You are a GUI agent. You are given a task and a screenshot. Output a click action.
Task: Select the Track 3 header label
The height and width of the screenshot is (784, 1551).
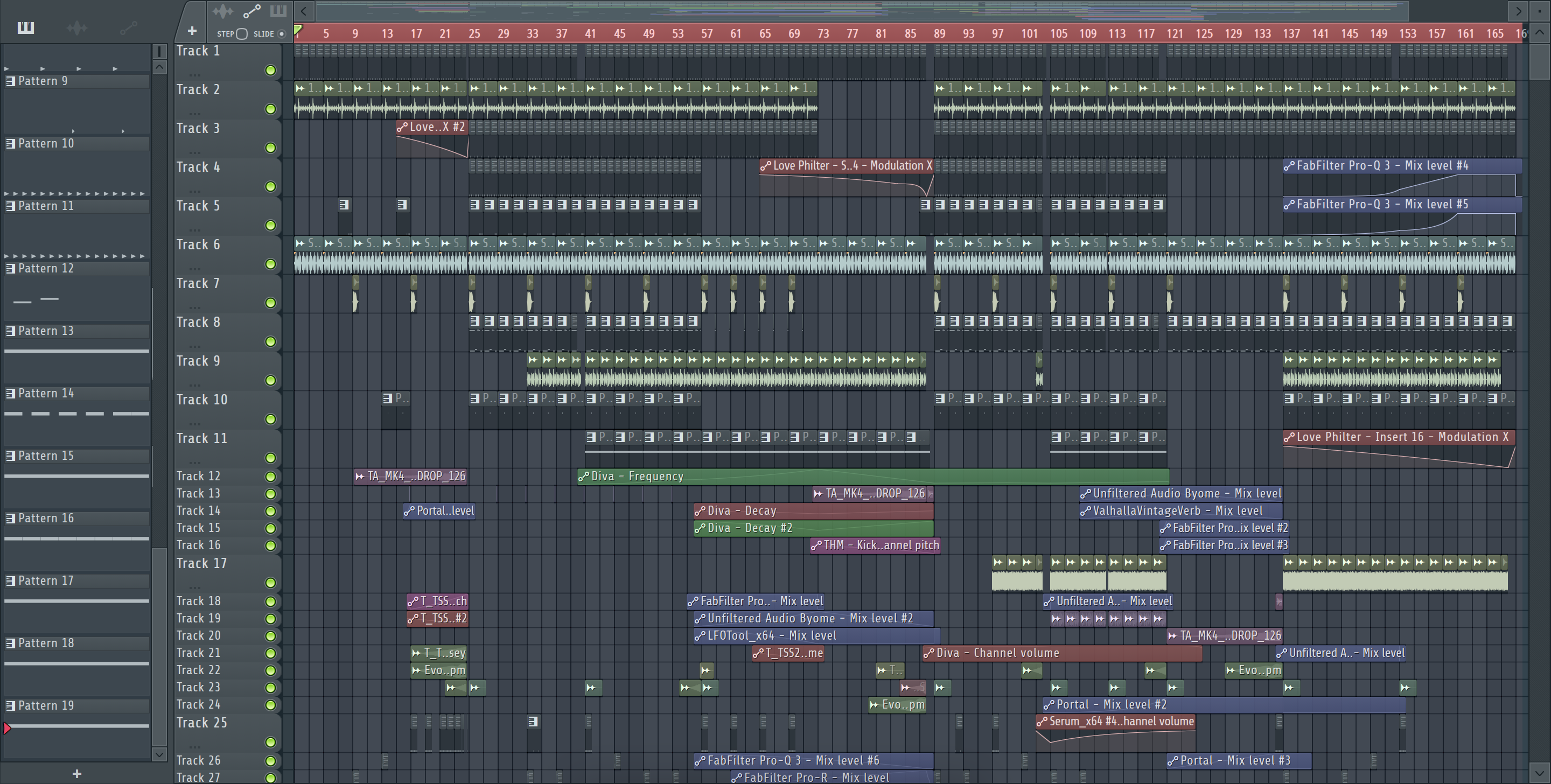tap(198, 128)
